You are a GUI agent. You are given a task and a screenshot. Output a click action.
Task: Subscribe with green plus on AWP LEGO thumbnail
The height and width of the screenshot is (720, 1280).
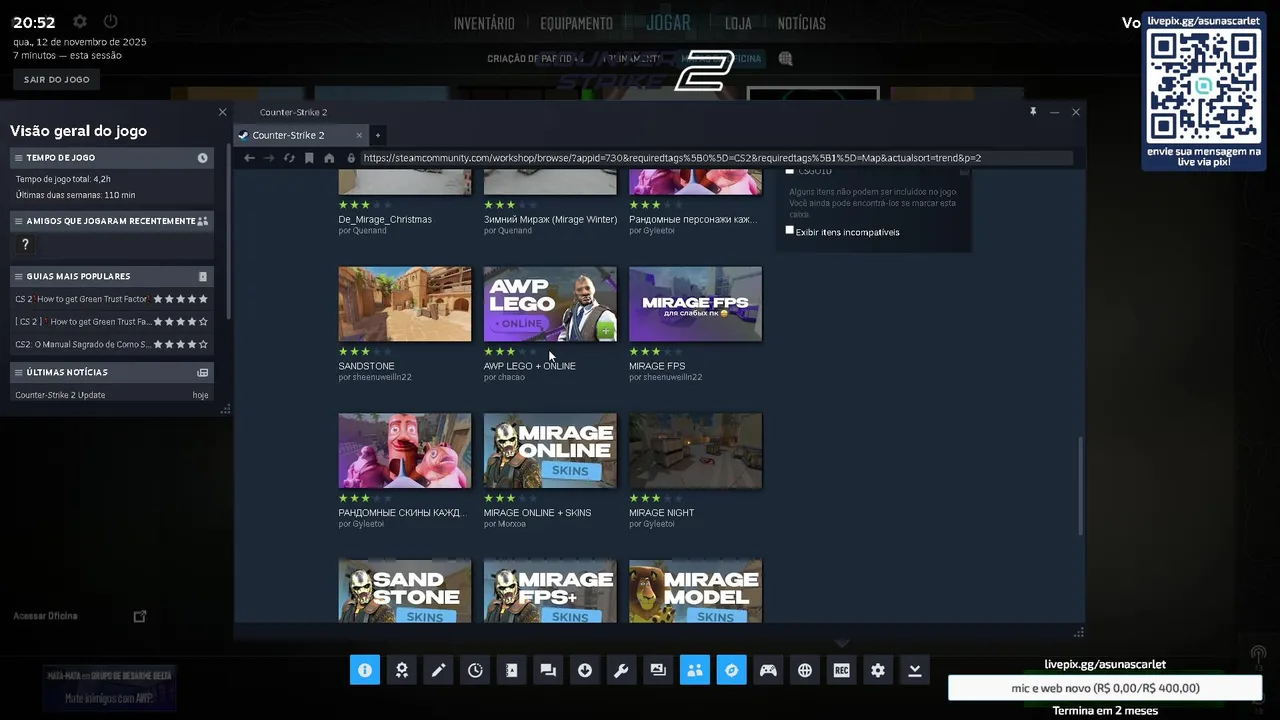607,332
